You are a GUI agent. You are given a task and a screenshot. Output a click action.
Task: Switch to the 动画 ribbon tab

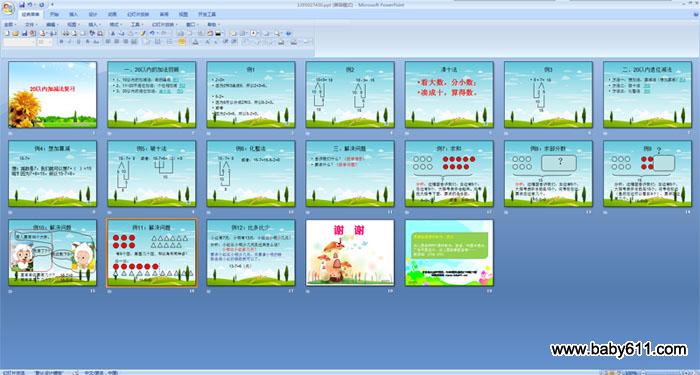(112, 14)
